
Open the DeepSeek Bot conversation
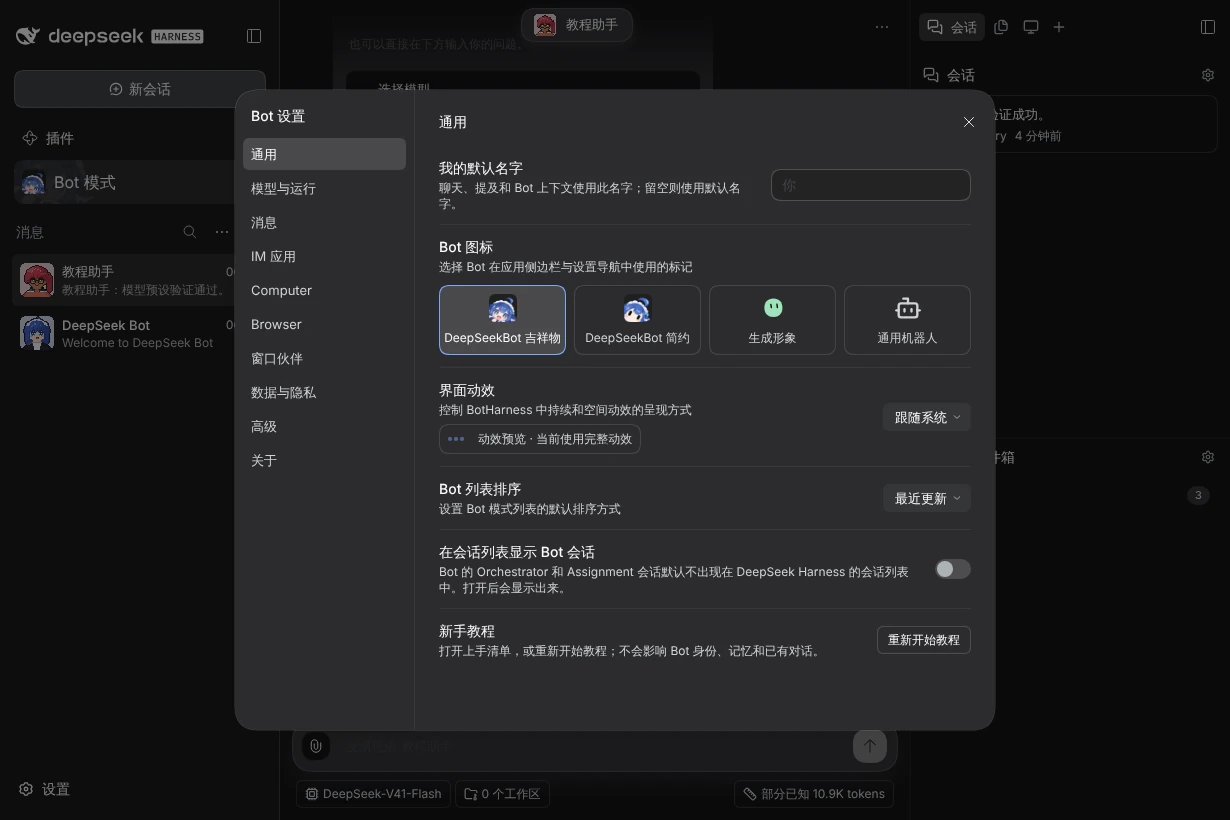125,333
